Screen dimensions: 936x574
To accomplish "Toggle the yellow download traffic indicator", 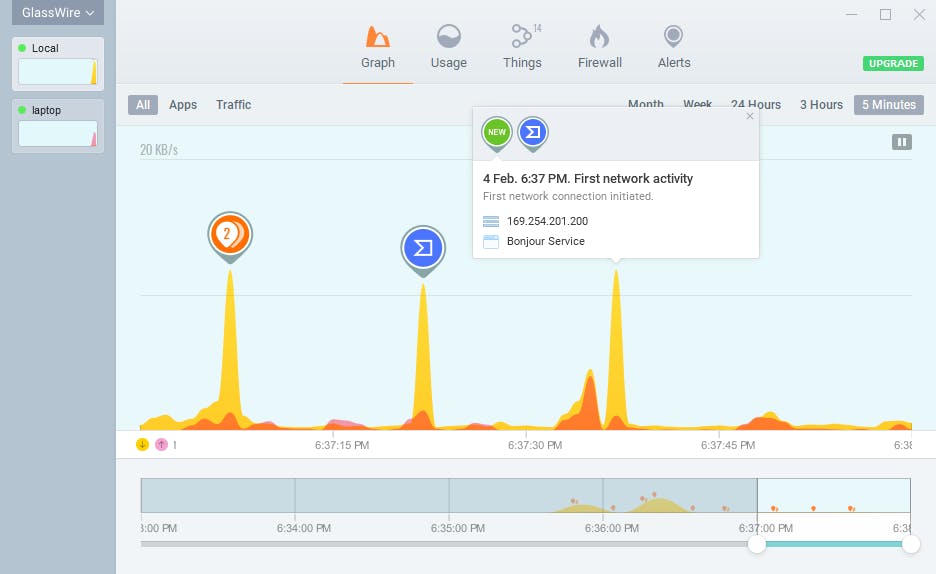I will point(142,445).
